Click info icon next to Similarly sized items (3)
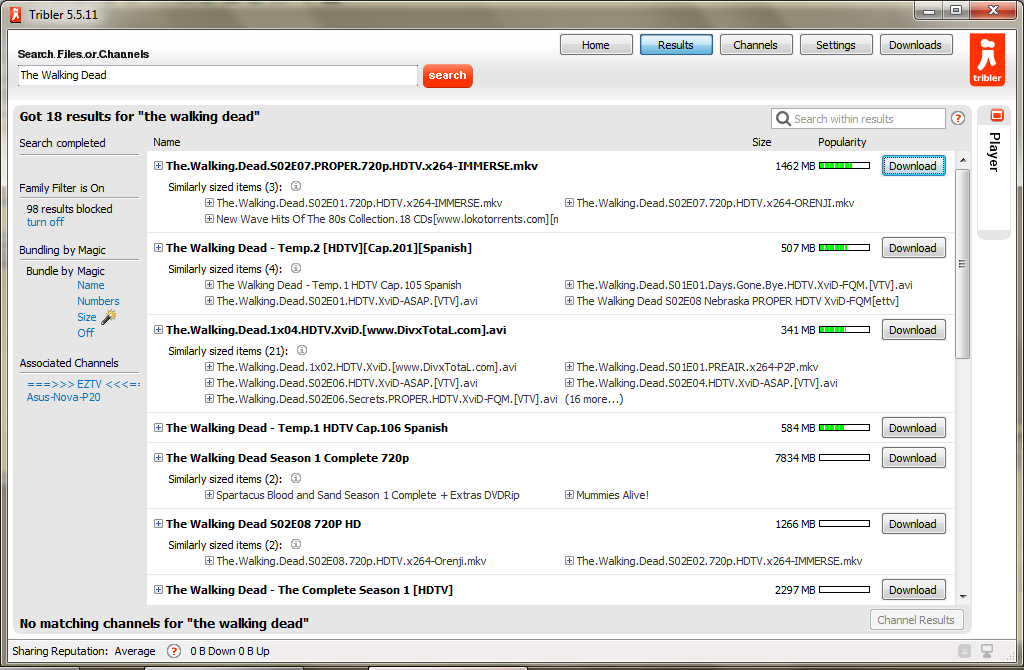 296,186
